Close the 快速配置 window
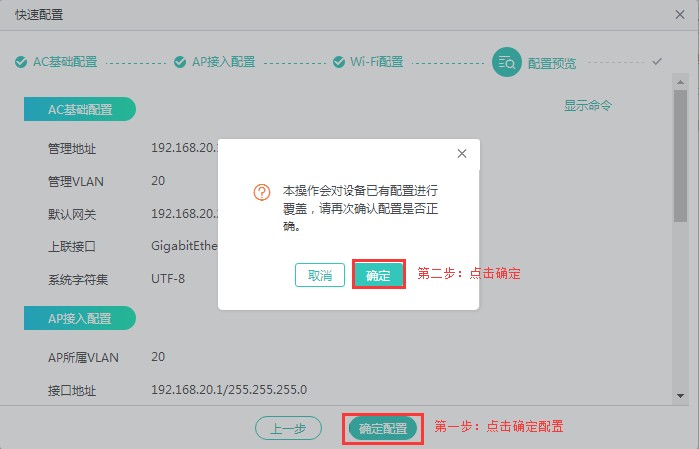This screenshot has width=699, height=449. click(680, 15)
